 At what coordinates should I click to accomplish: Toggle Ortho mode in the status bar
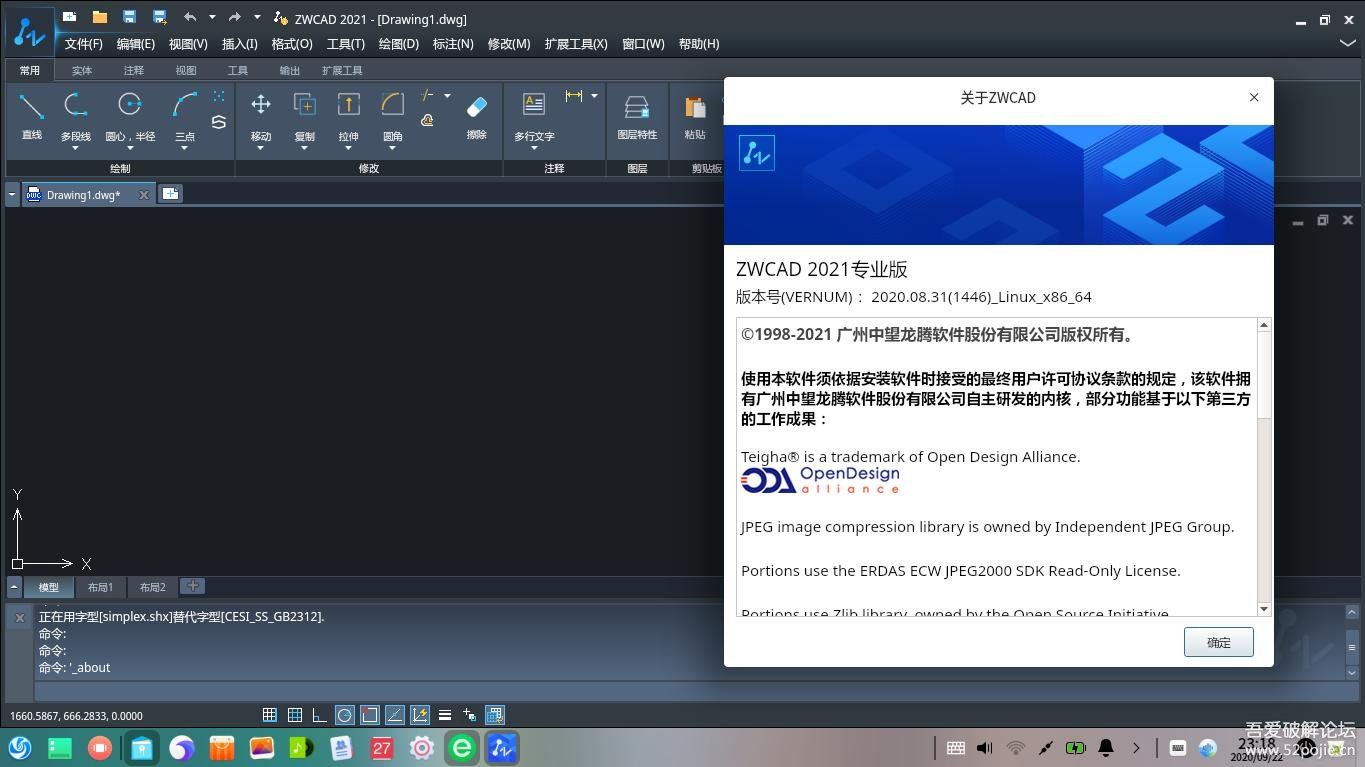coord(320,715)
